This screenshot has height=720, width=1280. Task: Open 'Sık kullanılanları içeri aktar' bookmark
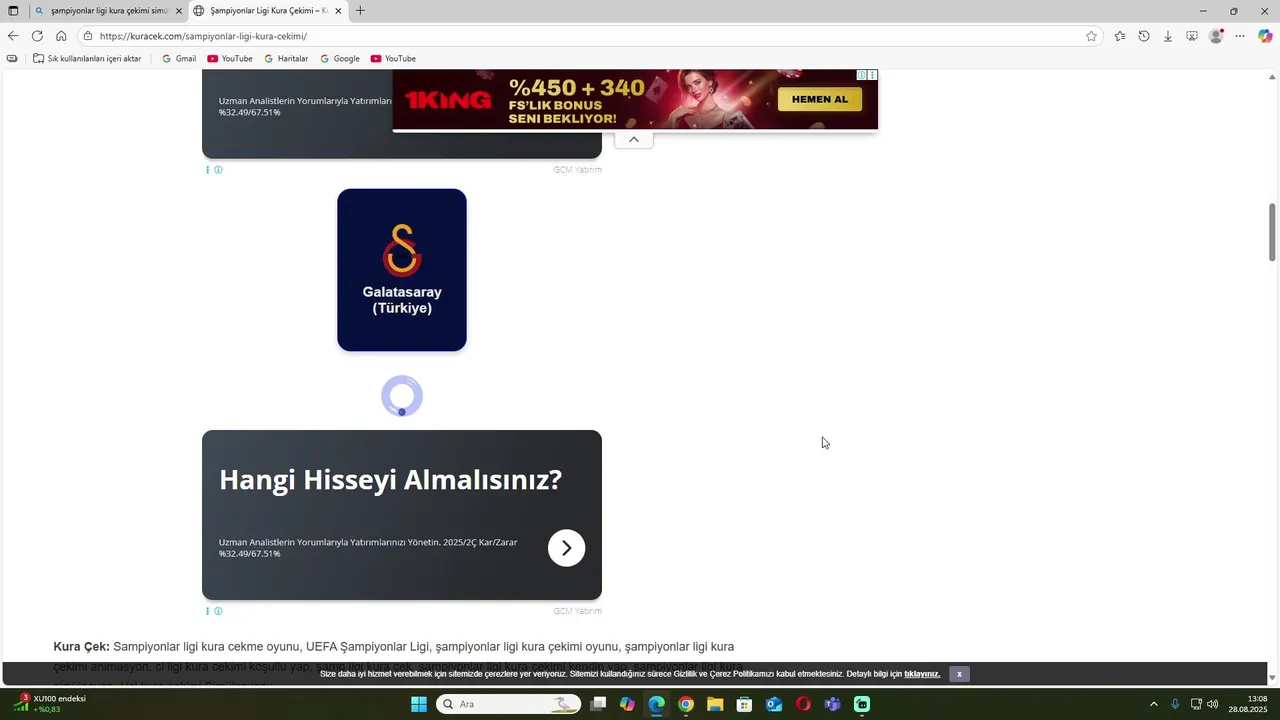87,59
